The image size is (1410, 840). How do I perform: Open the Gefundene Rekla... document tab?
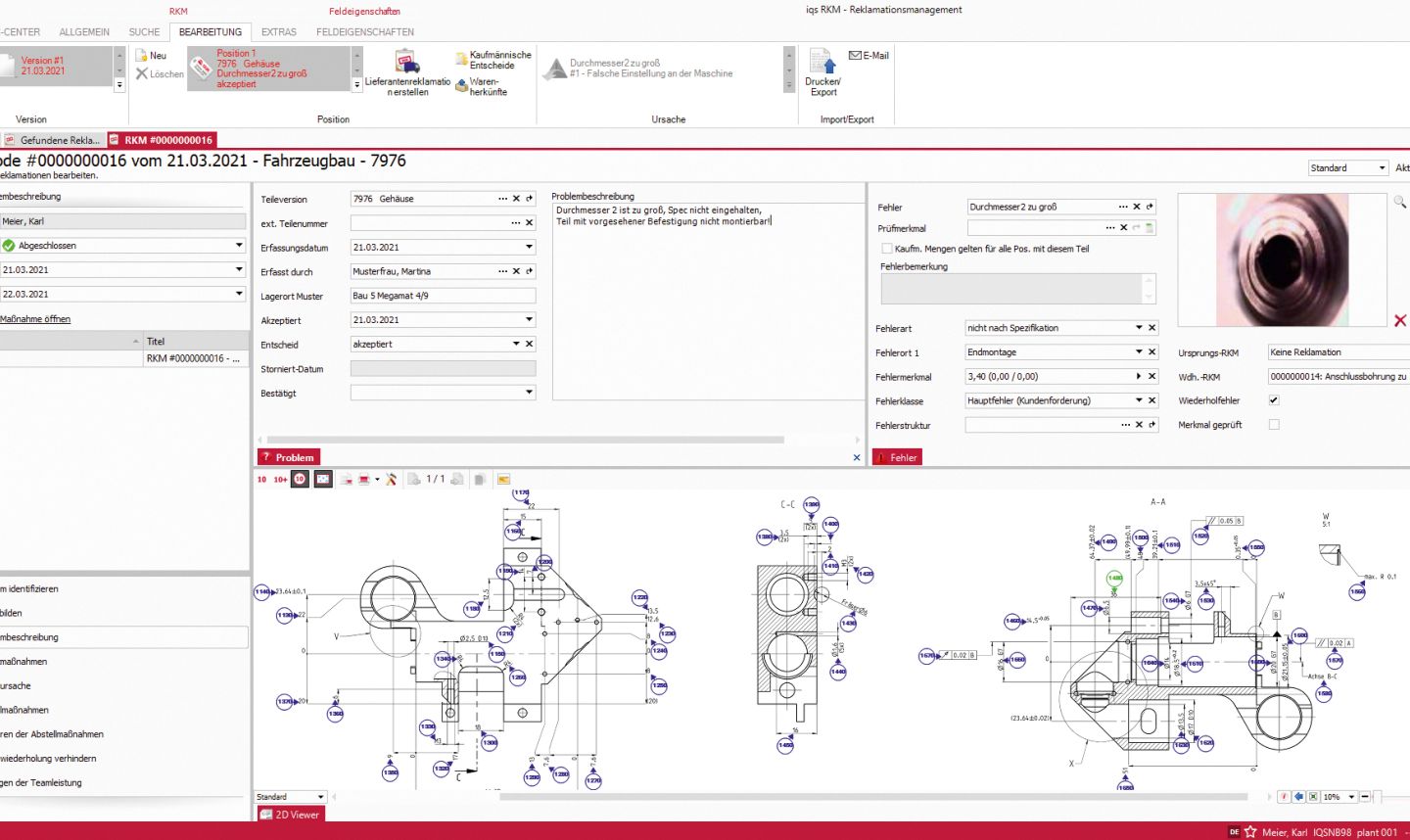pos(53,140)
